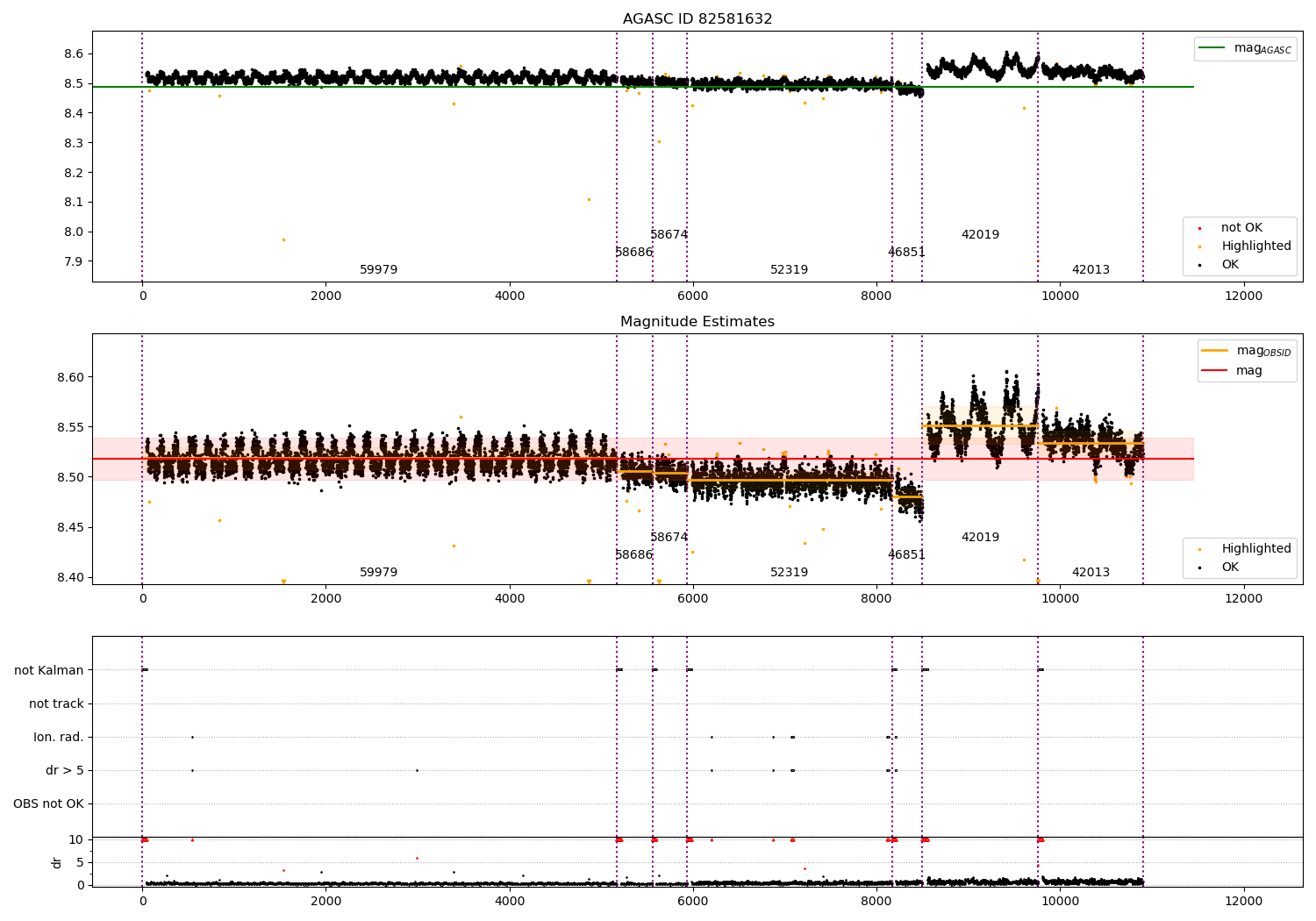The height and width of the screenshot is (921, 1316).
Task: Click y-axis tick "8.2" in AGASC ID plot
Action: coord(74,173)
